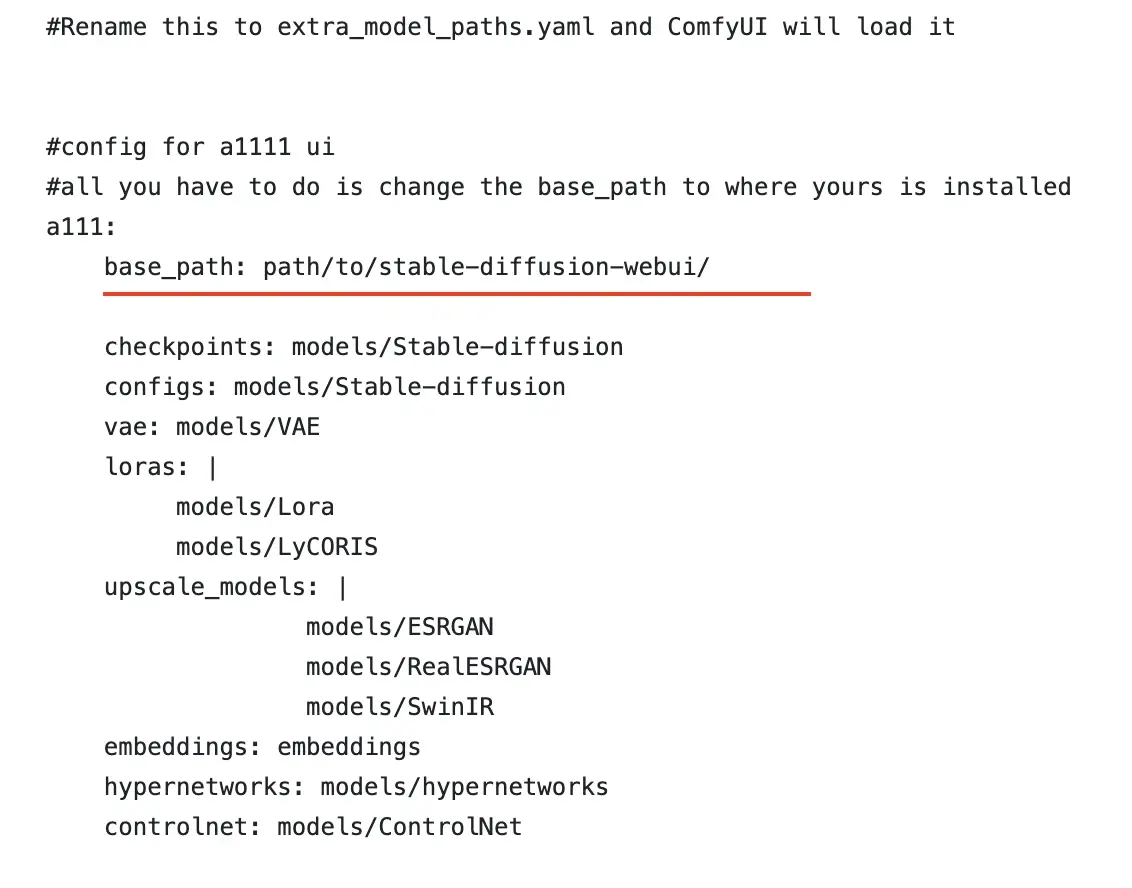Screen dimensions: 1132x888
Task: Click the models/Lora path entry
Action: [x=255, y=507]
